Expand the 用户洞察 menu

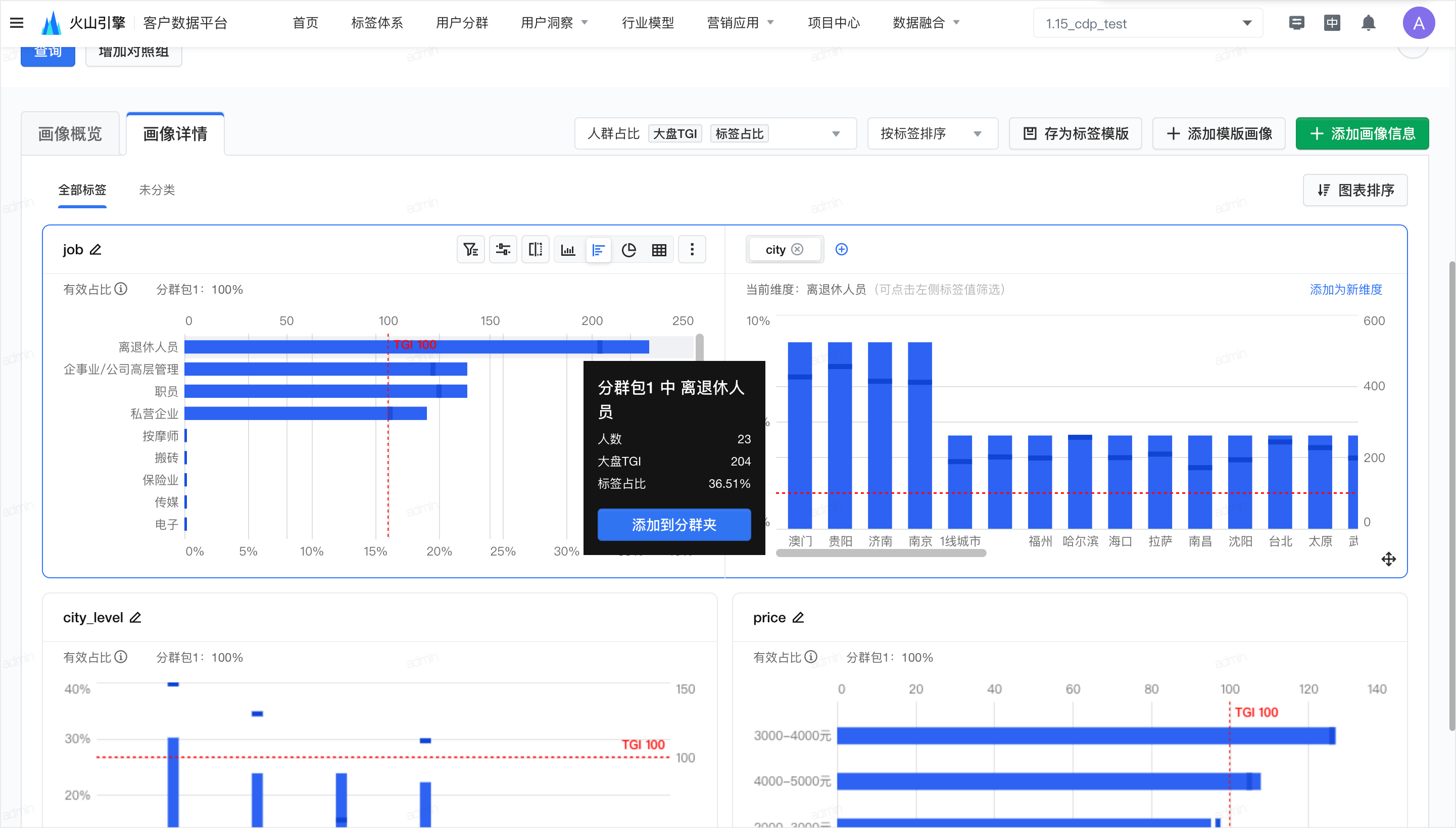point(554,23)
